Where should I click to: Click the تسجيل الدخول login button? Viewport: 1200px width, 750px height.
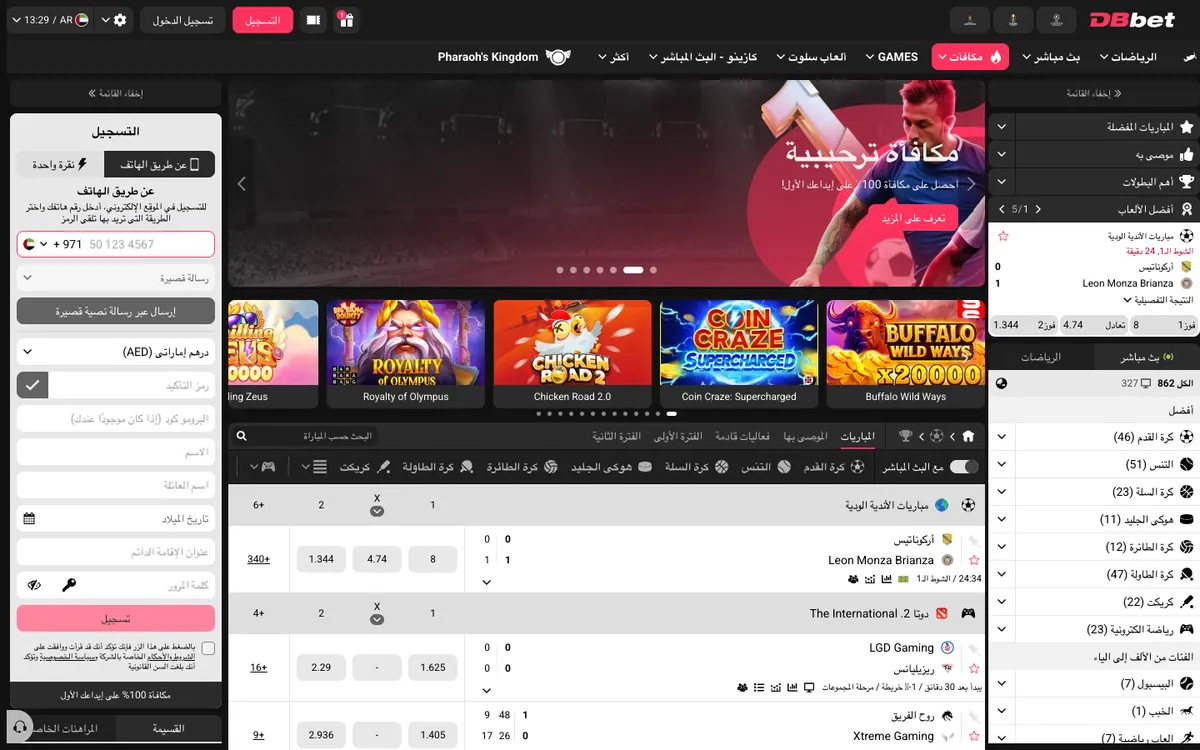point(182,20)
